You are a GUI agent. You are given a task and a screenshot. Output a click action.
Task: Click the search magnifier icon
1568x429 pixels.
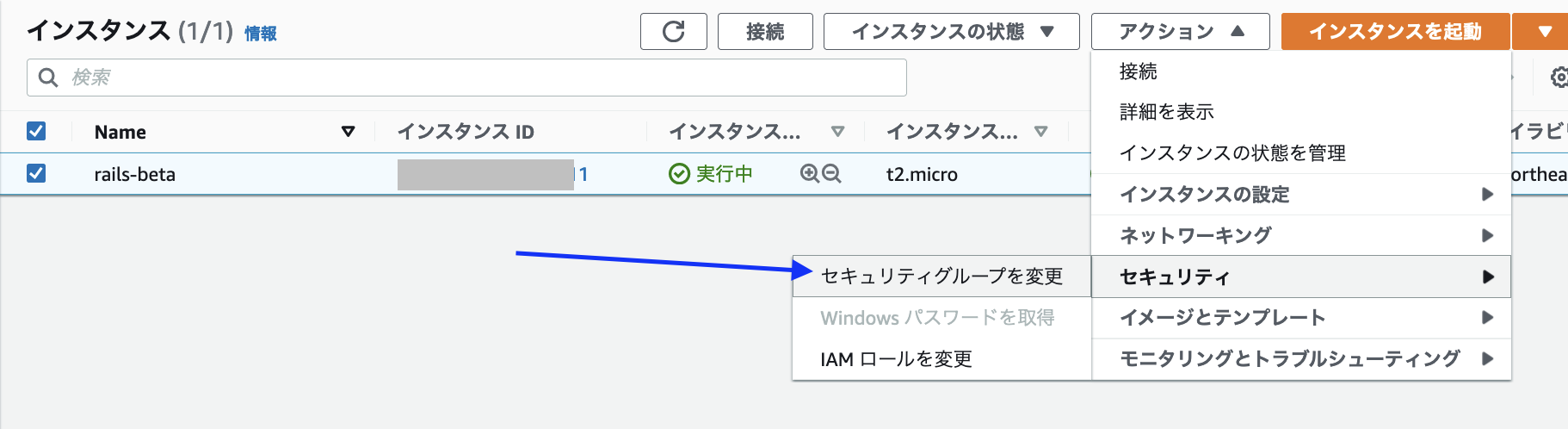pos(48,78)
